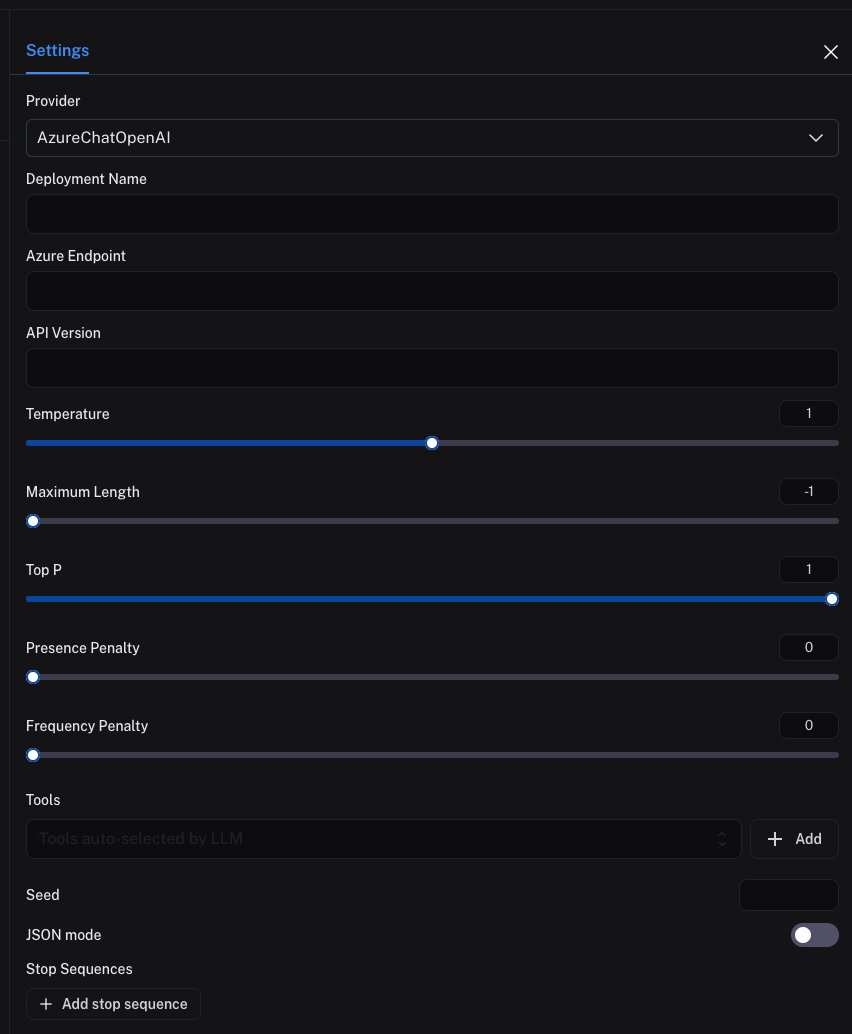
Task: Click the up-down chevrons in the Tools selector
Action: (722, 839)
